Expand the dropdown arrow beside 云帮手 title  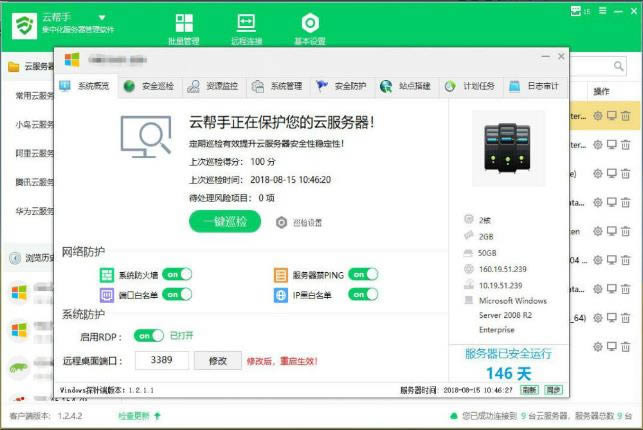102,18
